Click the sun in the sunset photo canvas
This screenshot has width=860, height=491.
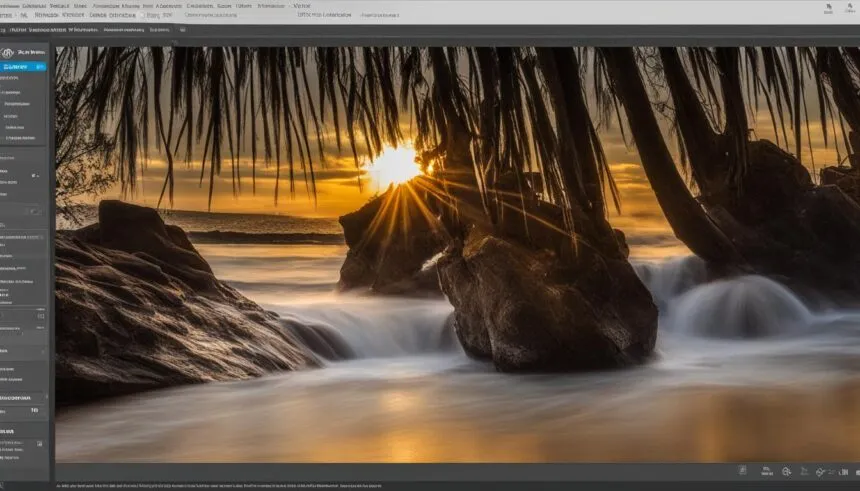pos(394,165)
